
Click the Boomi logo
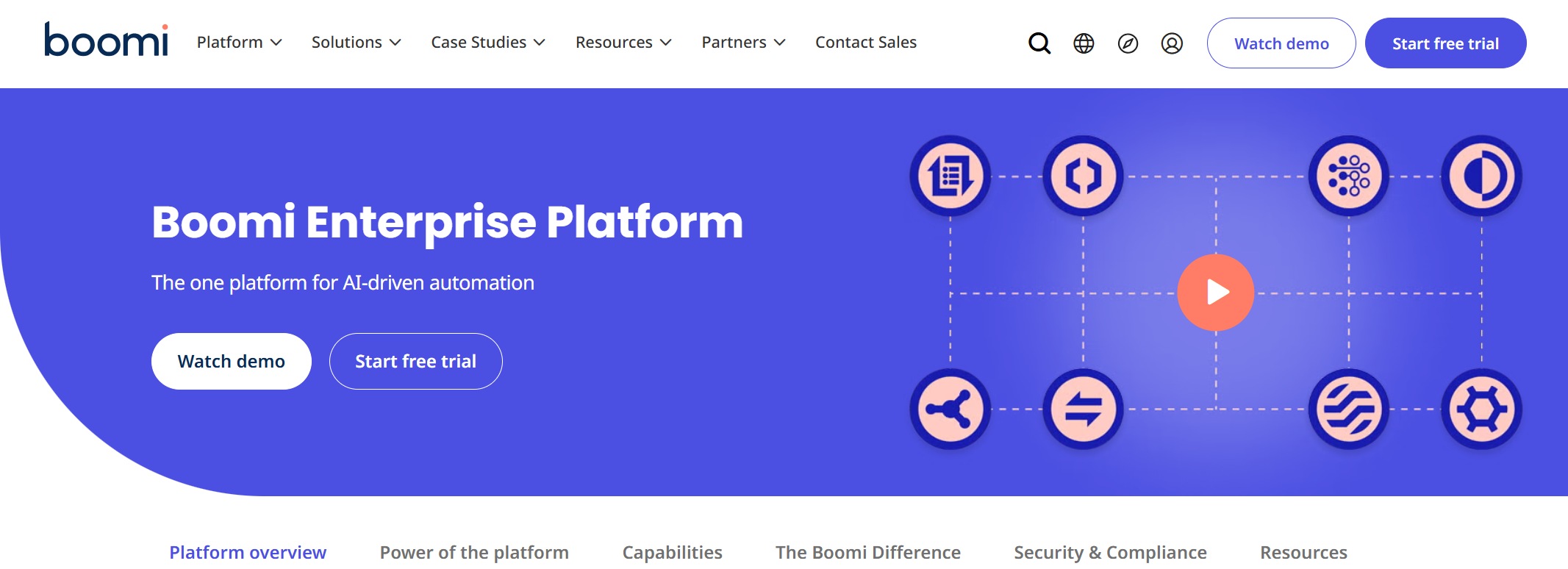point(107,40)
